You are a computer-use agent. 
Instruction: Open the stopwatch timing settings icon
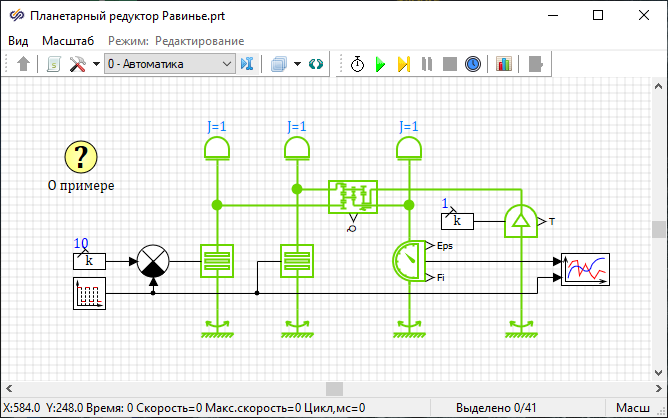coord(357,64)
